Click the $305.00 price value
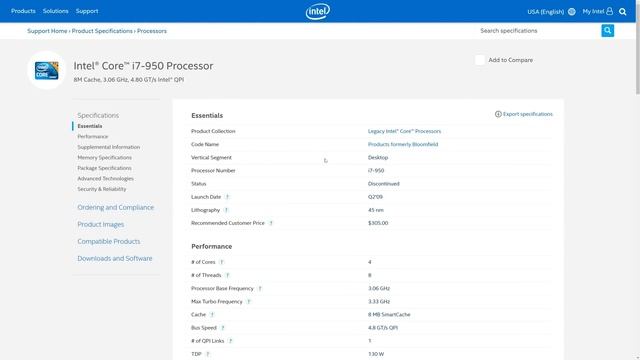The image size is (640, 360). [378, 223]
